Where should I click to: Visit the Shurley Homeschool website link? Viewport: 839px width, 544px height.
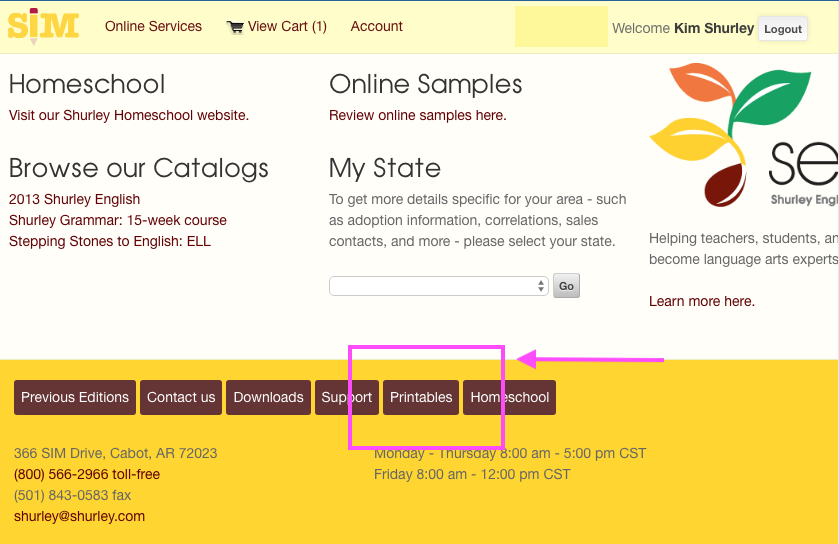click(129, 115)
